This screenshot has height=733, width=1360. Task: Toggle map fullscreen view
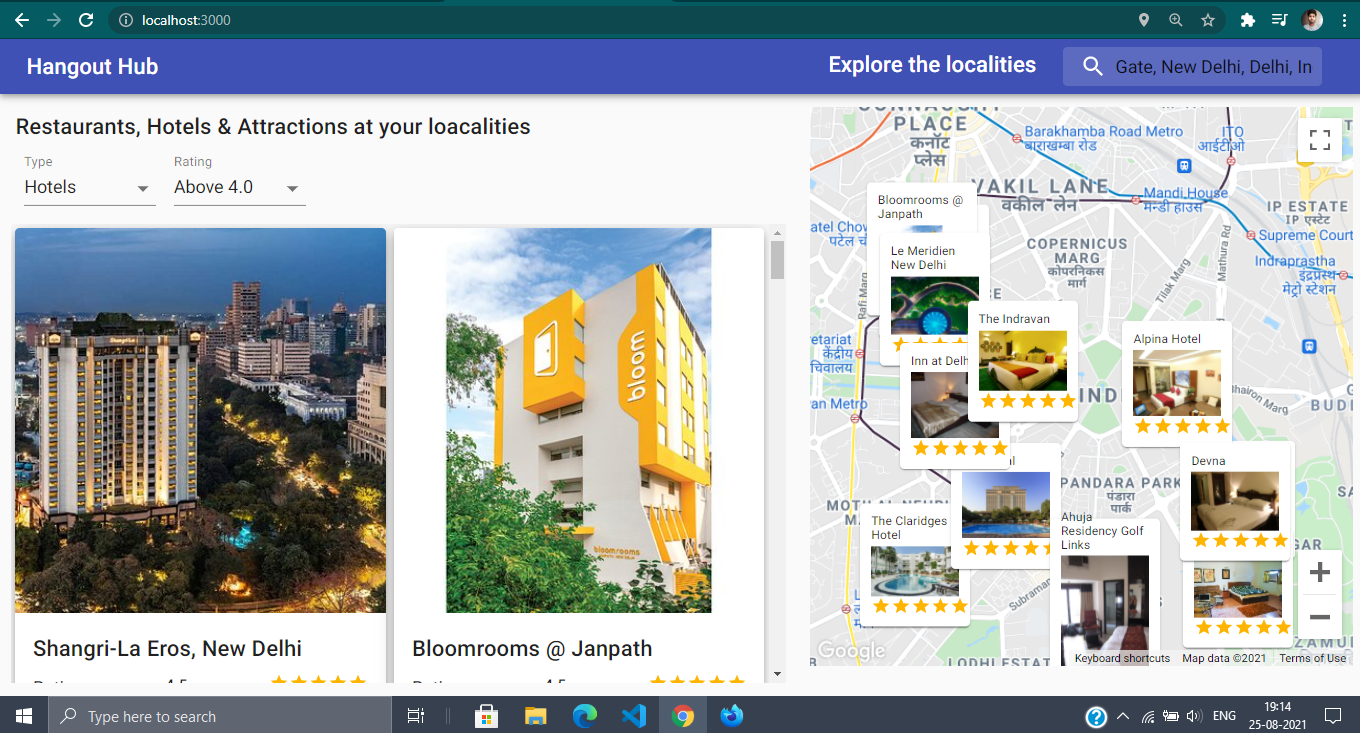tap(1319, 140)
